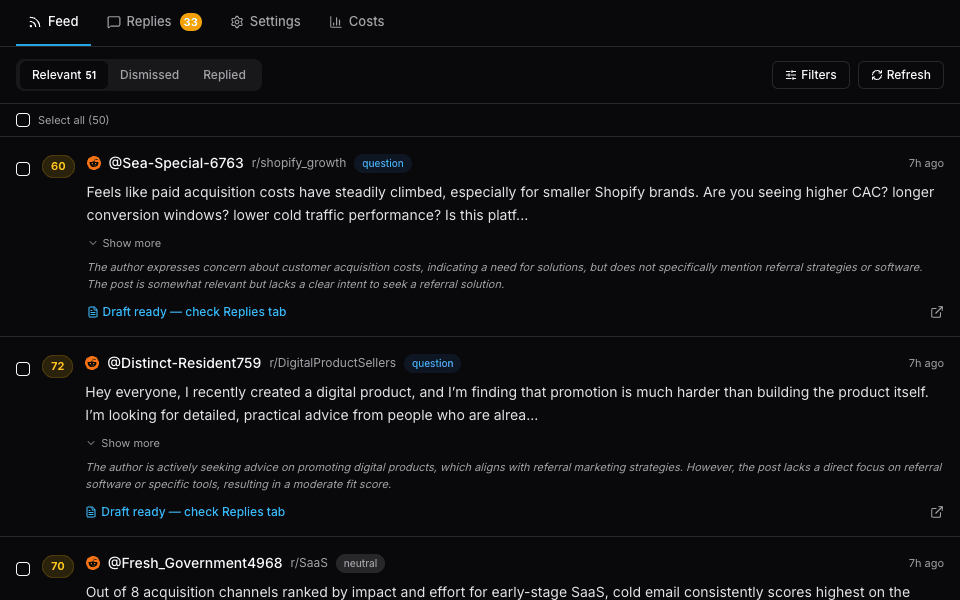Image resolution: width=960 pixels, height=600 pixels.
Task: Open the first post's external link icon
Action: click(937, 312)
